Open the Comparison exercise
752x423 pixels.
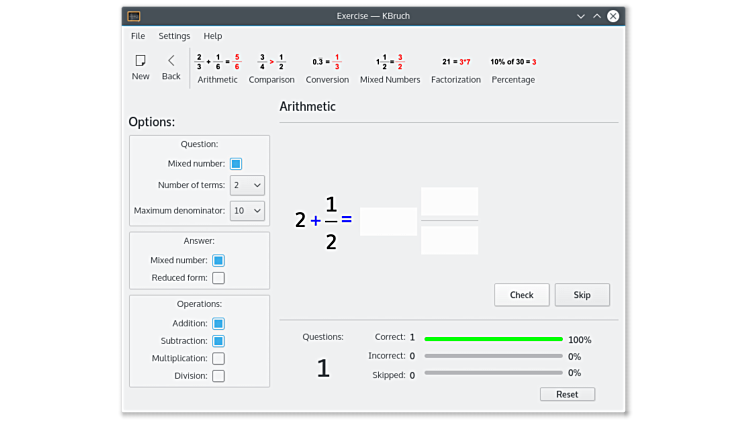click(x=271, y=67)
